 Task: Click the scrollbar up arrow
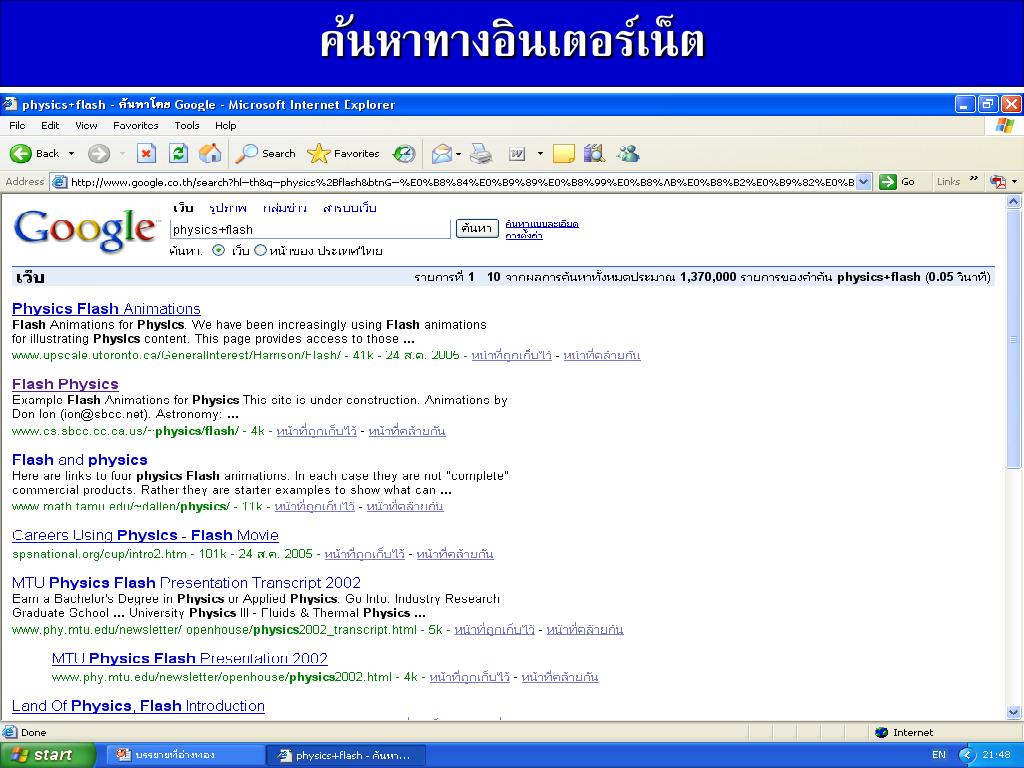(1014, 202)
